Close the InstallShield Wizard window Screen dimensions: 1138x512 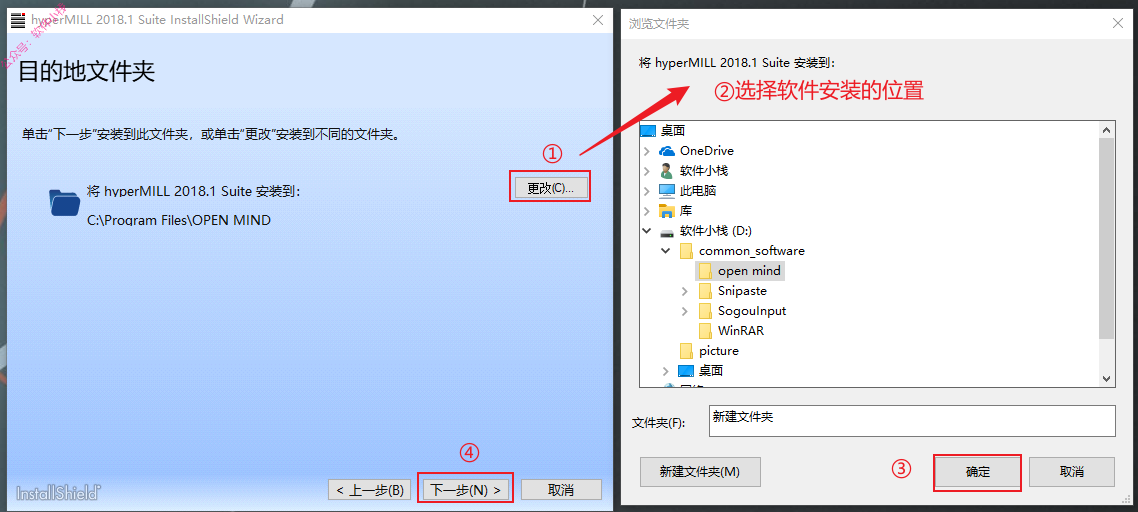click(598, 20)
